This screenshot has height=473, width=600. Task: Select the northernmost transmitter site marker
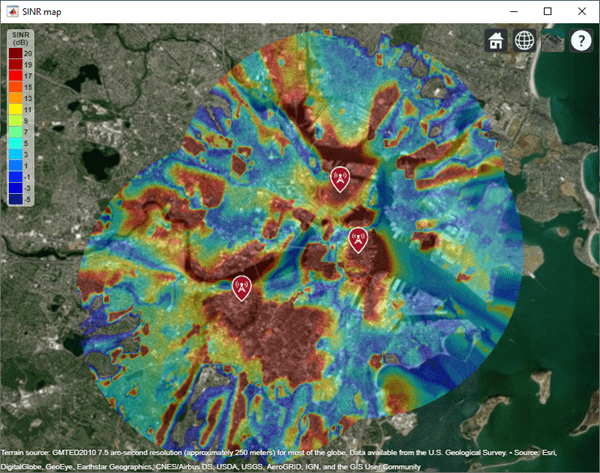click(x=340, y=179)
